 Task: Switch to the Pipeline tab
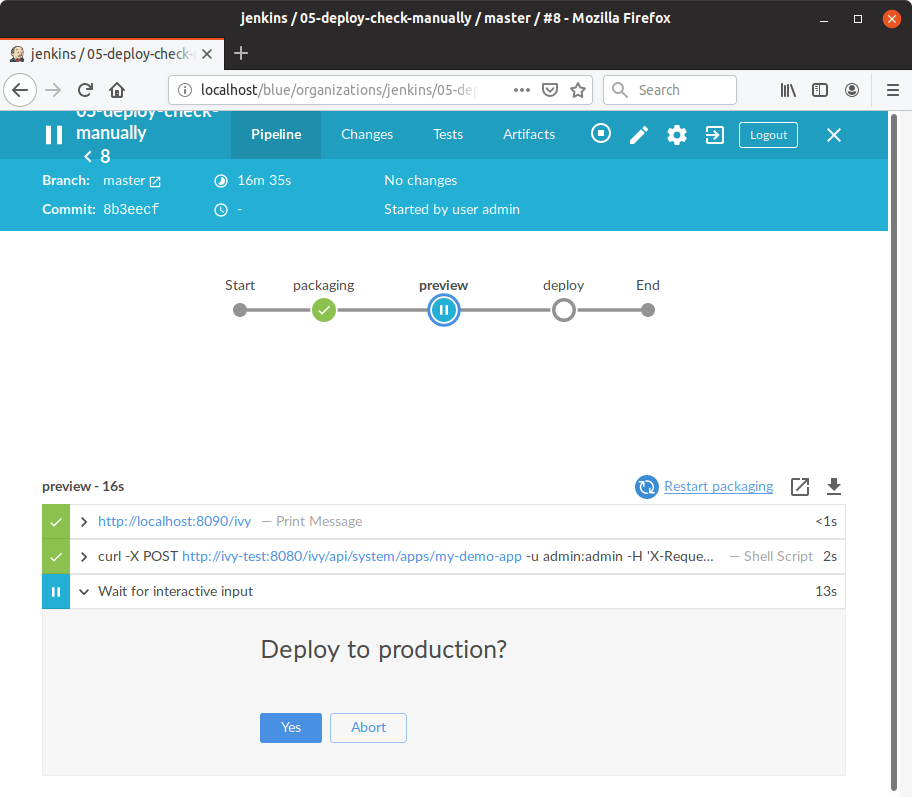tap(276, 134)
